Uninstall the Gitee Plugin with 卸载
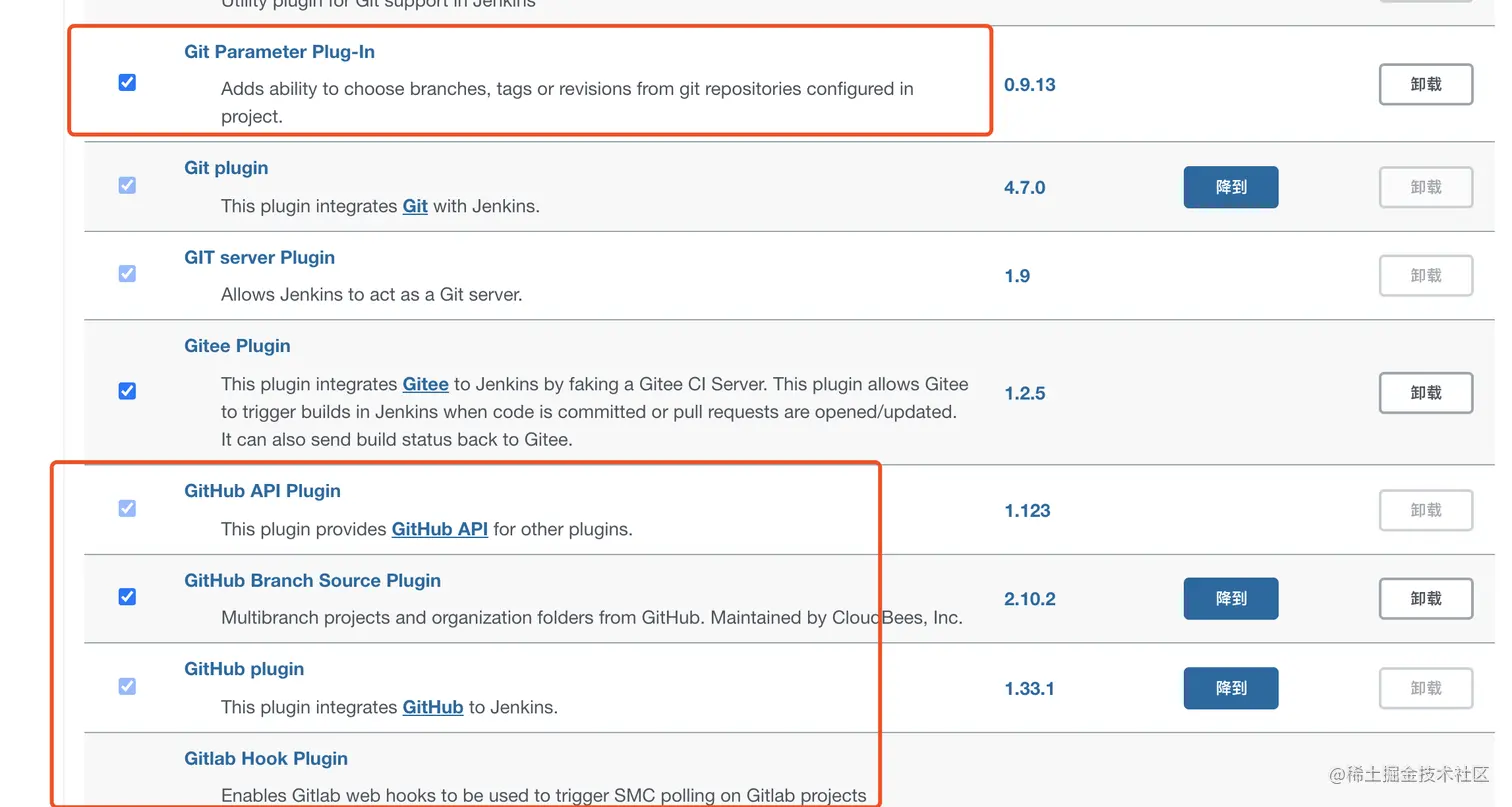The image size is (1512, 807). [x=1426, y=393]
